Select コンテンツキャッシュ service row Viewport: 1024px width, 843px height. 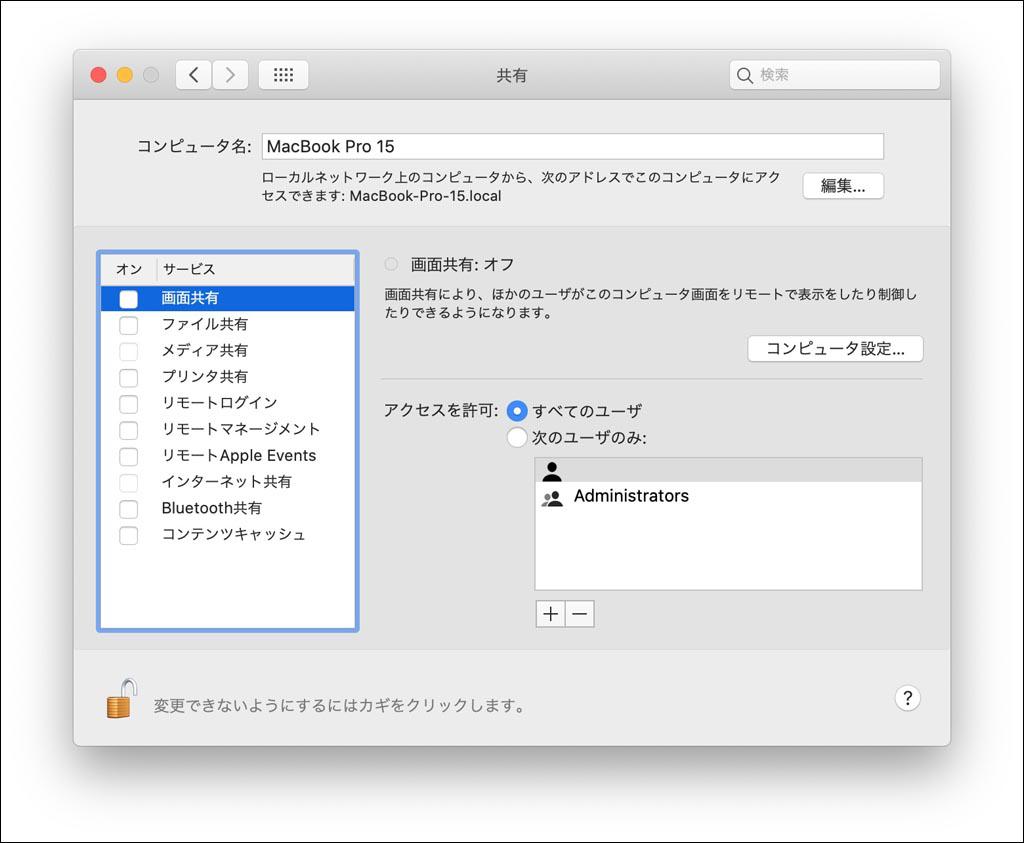227,535
